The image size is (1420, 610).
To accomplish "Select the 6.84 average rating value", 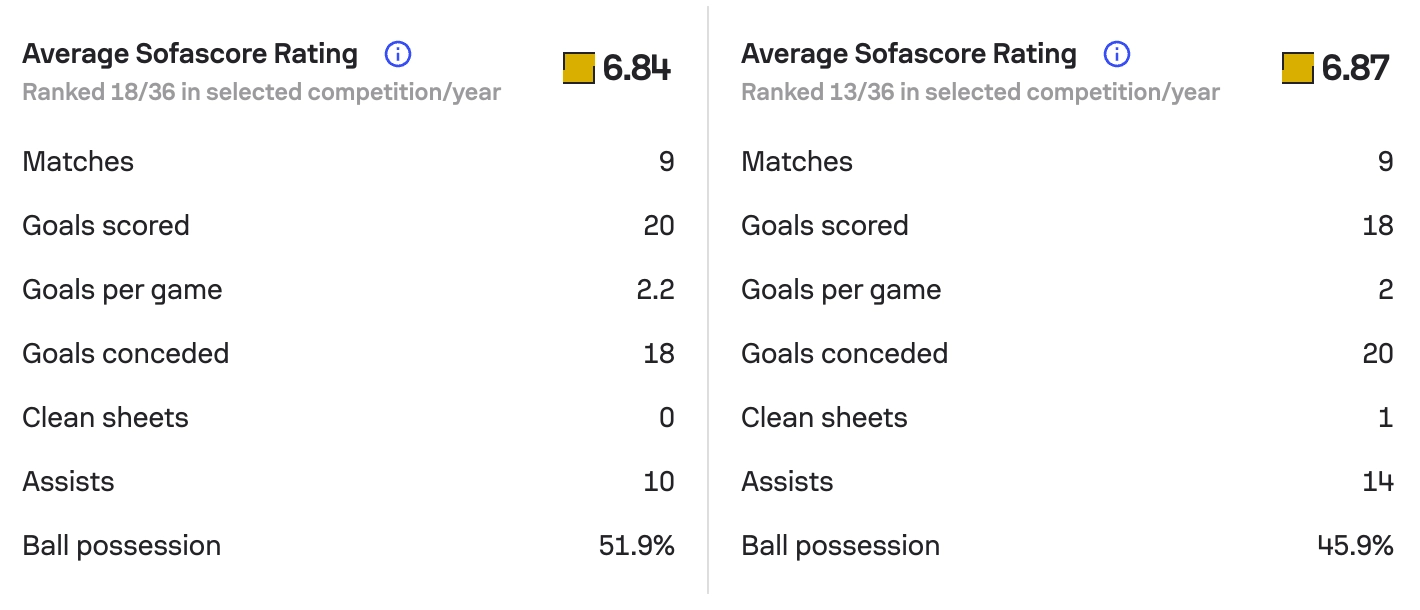I will click(637, 68).
